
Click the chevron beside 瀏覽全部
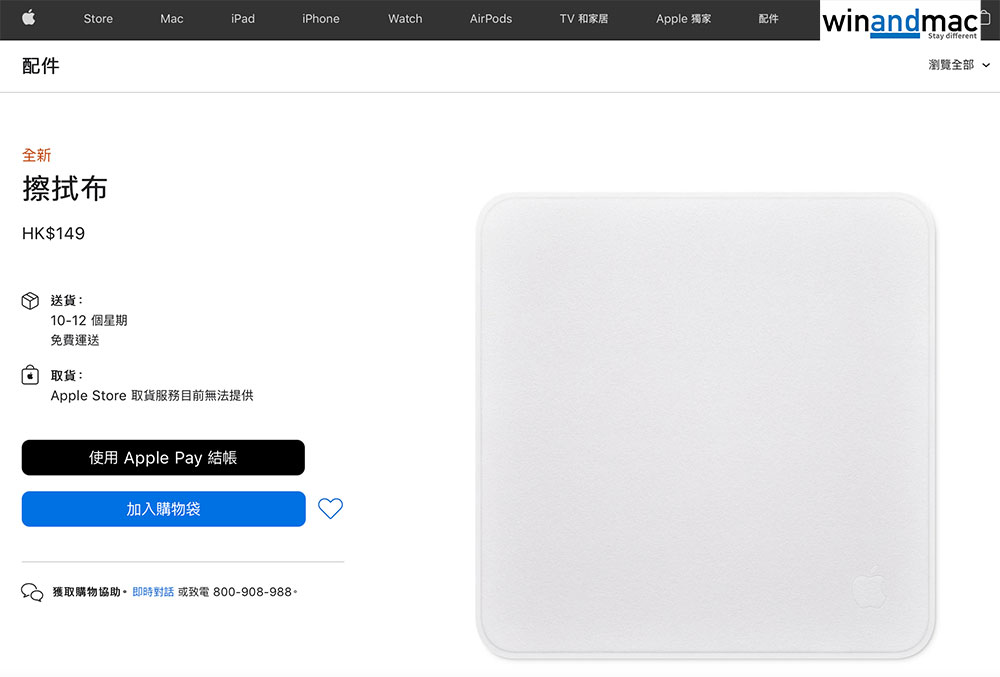pos(986,65)
